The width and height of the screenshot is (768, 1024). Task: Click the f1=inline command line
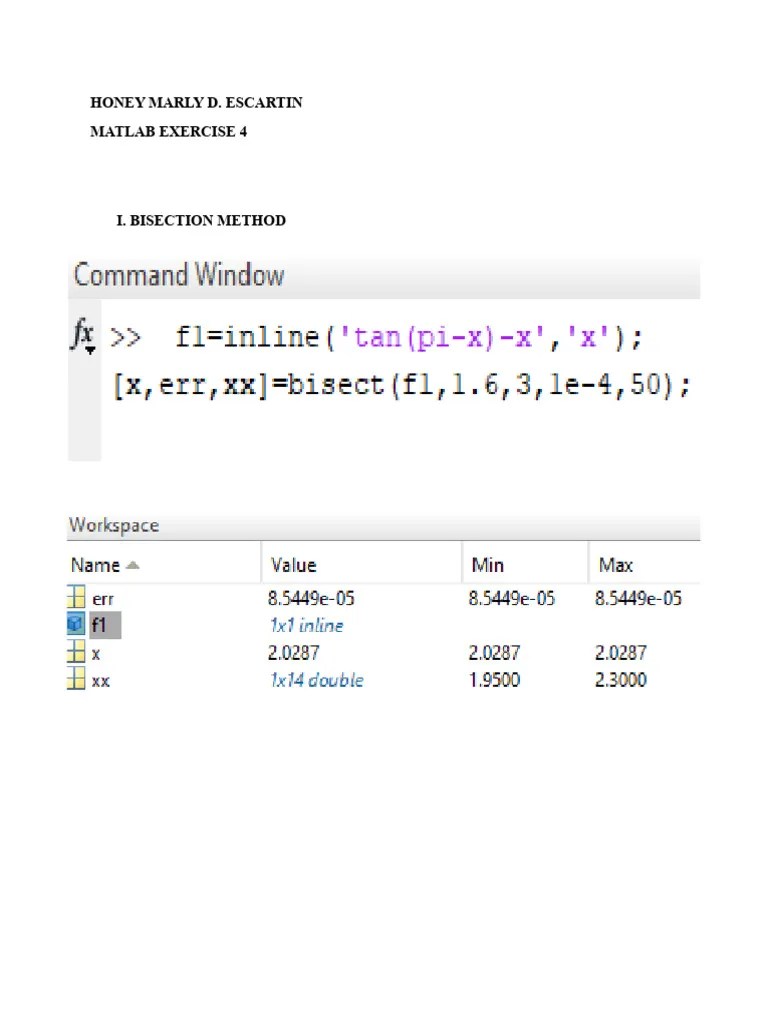409,338
